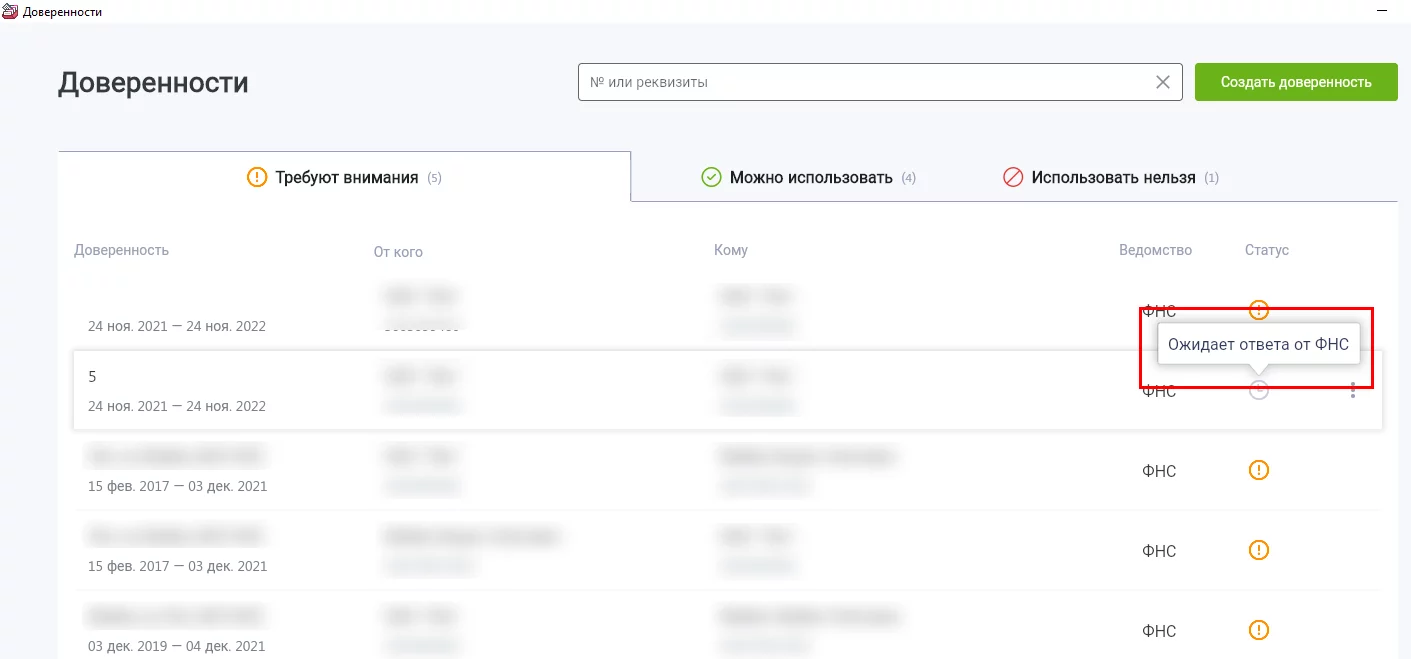Click the warning icon for the 03 дек. 2019 row
The height and width of the screenshot is (659, 1411).
coord(1259,630)
